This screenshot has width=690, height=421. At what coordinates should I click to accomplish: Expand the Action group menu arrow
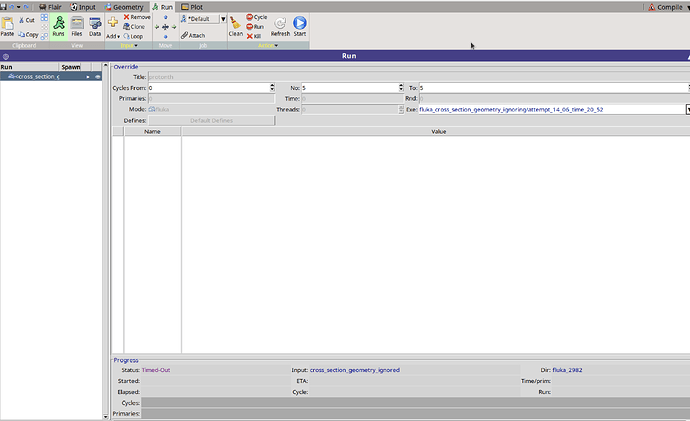tap(276, 46)
